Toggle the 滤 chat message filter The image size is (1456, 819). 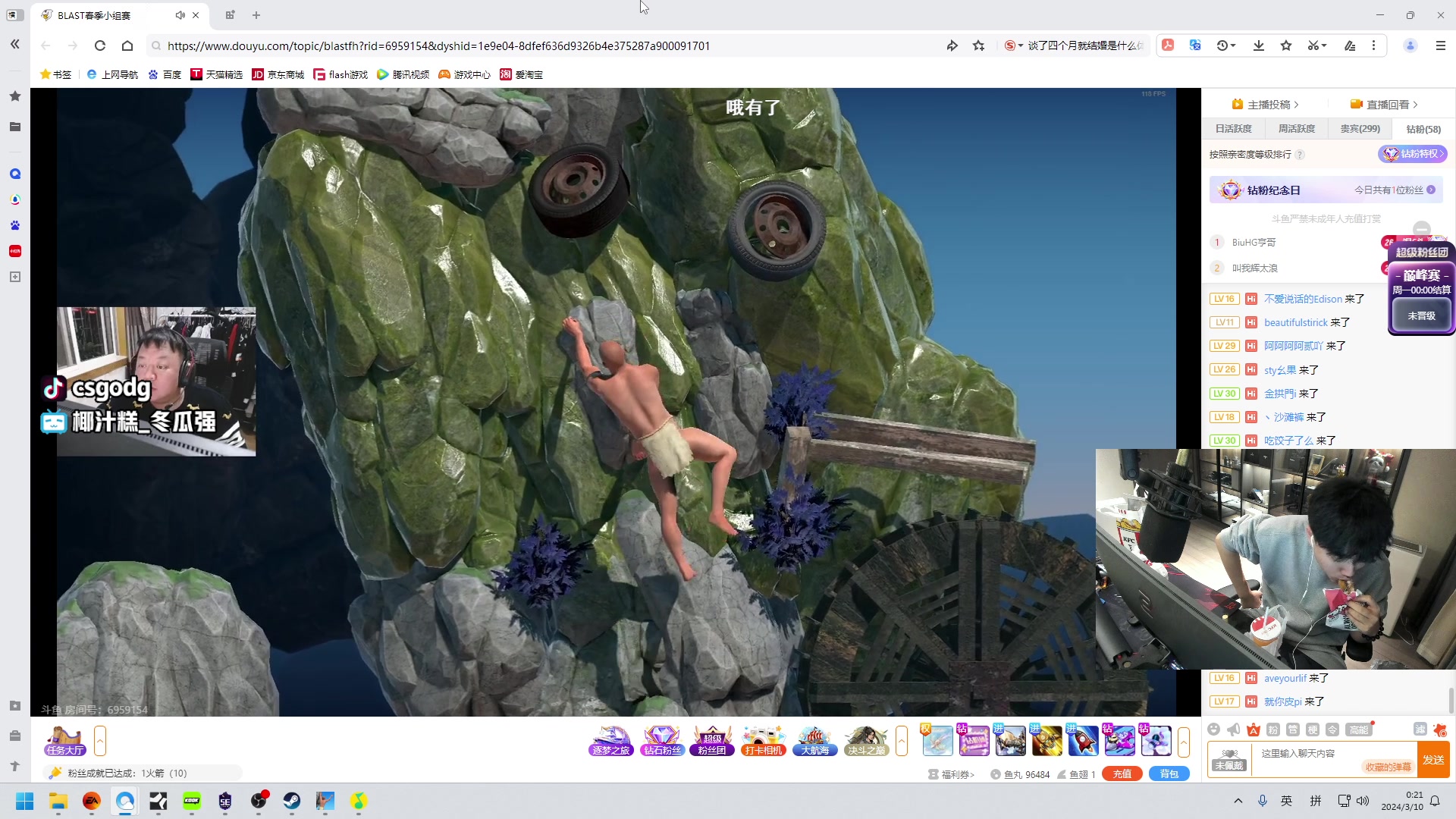1420,730
